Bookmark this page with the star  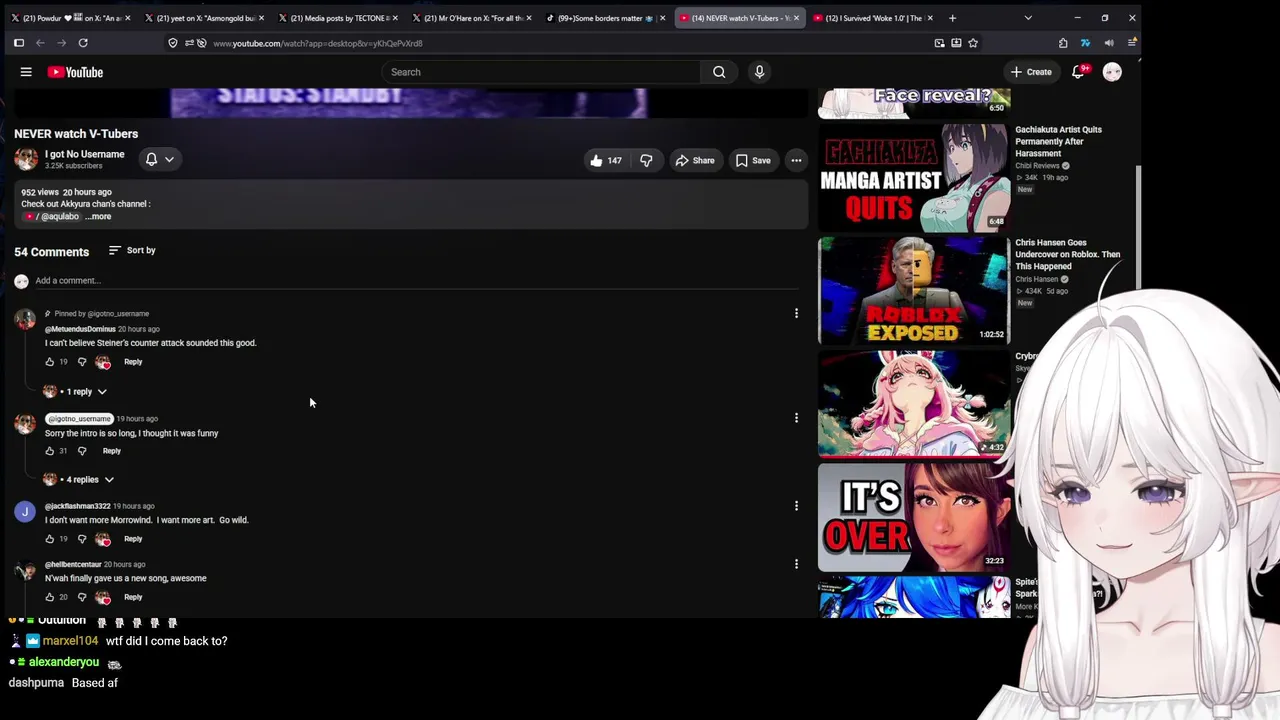coord(973,43)
